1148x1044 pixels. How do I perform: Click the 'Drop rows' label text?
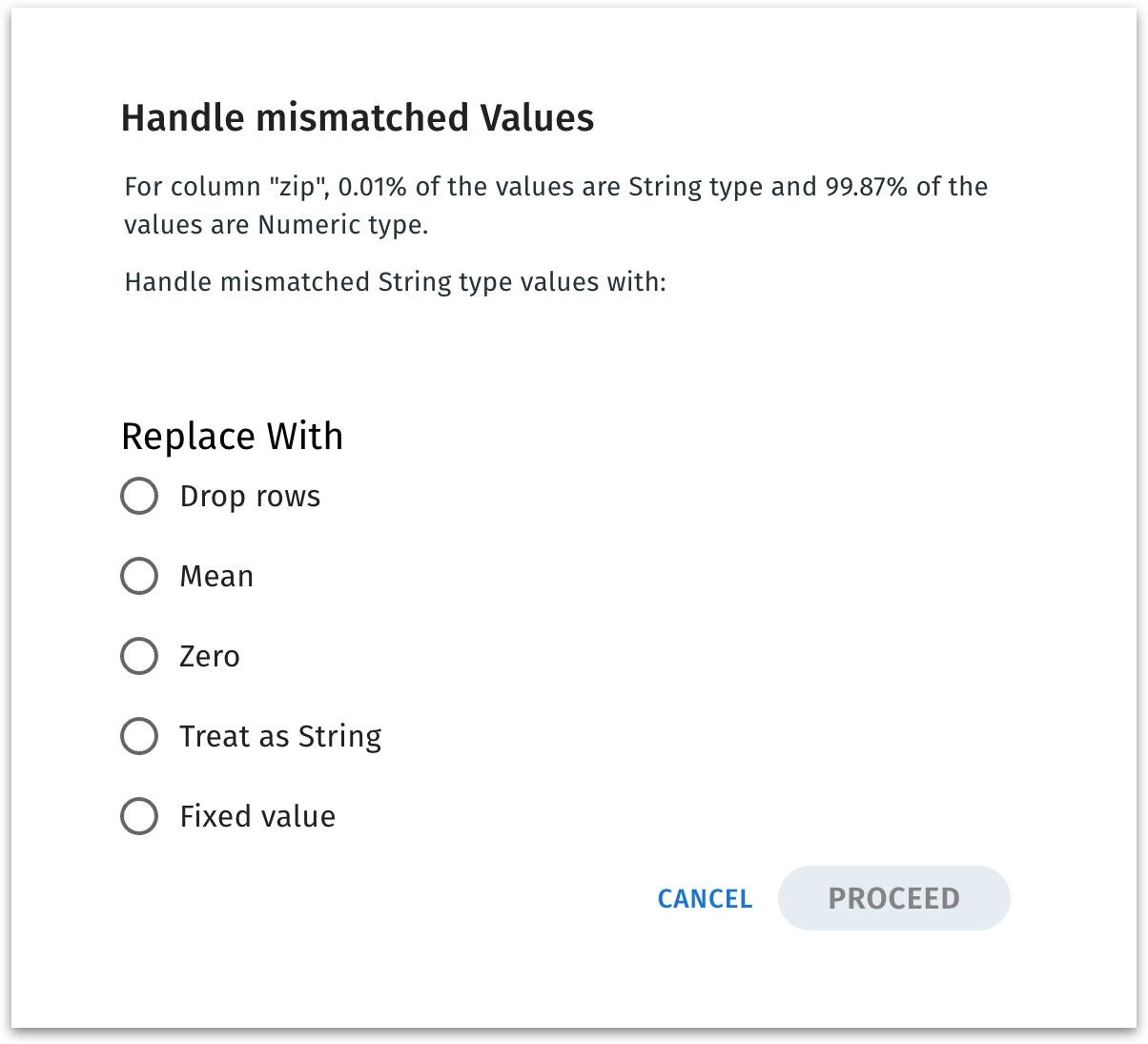click(x=250, y=497)
